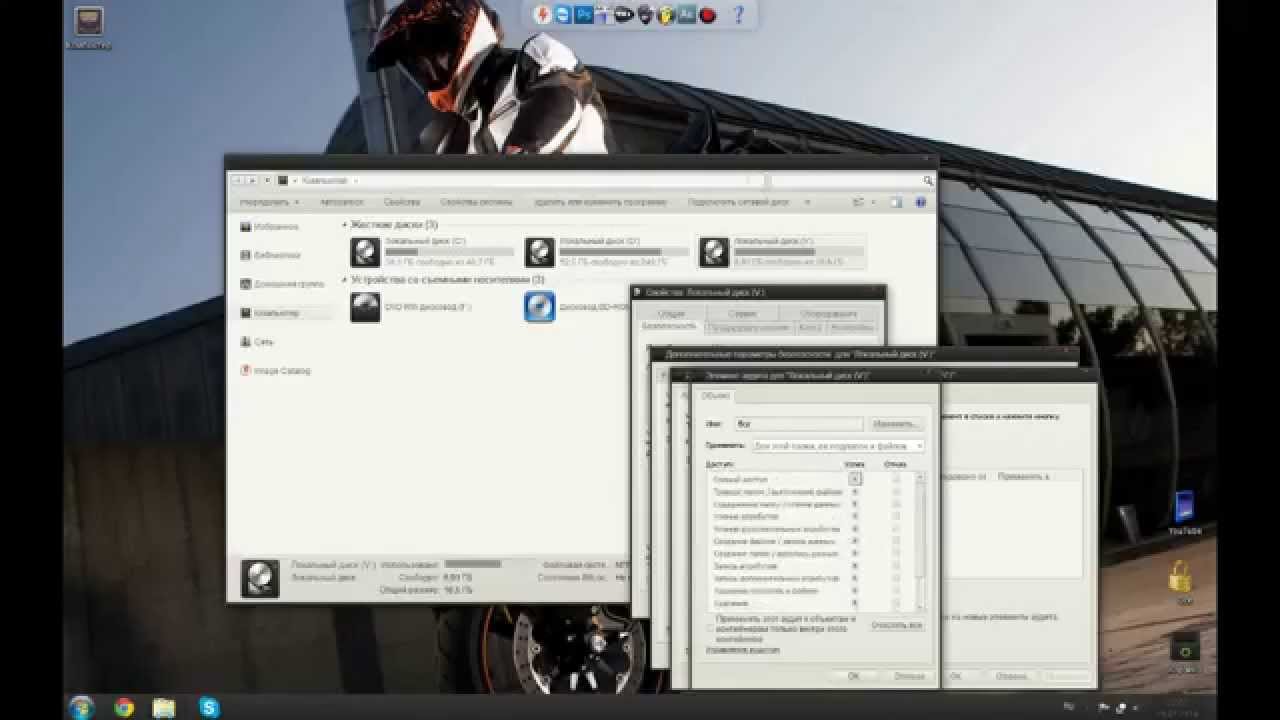Toggle Успех for Создание файлов / запись данных

[x=854, y=541]
